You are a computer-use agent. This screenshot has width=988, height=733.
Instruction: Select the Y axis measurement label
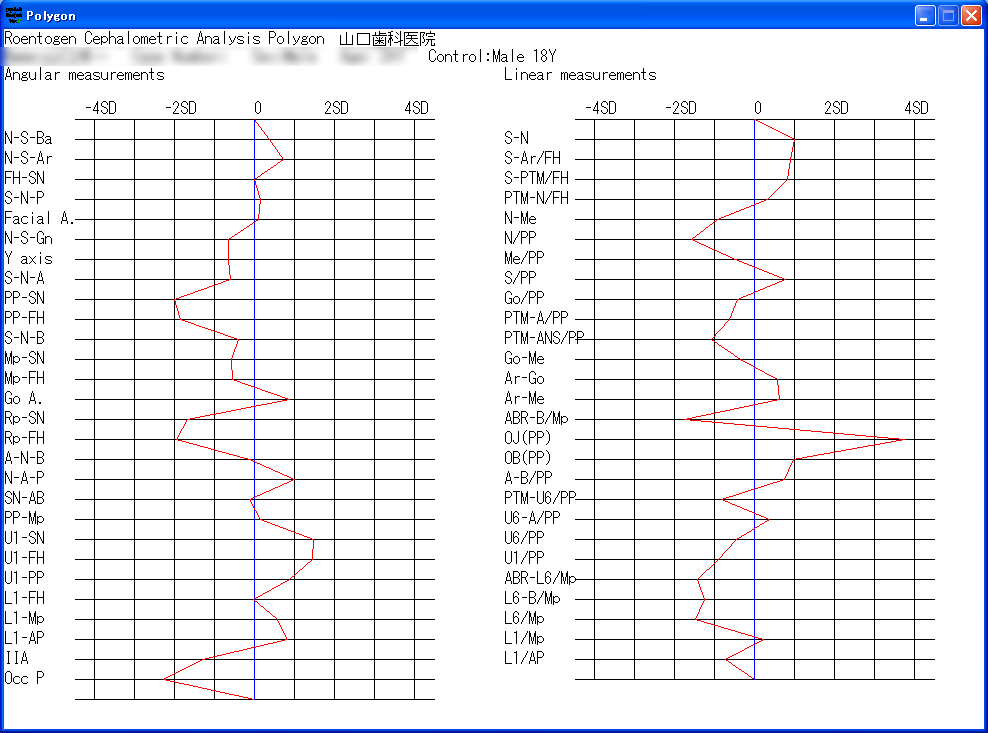pyautogui.click(x=28, y=258)
